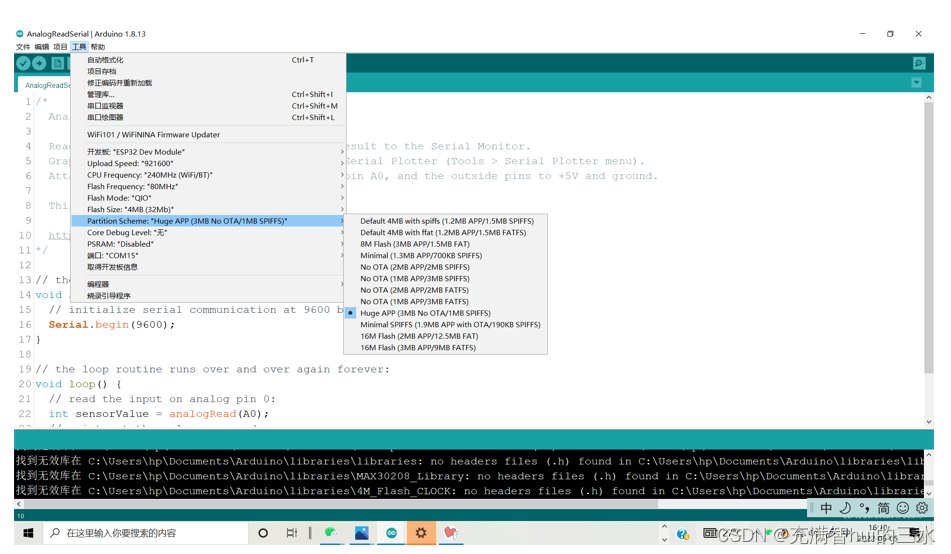The image size is (951, 554).
Task: Toggle IME 中 Chinese mode indicator
Action: point(826,508)
